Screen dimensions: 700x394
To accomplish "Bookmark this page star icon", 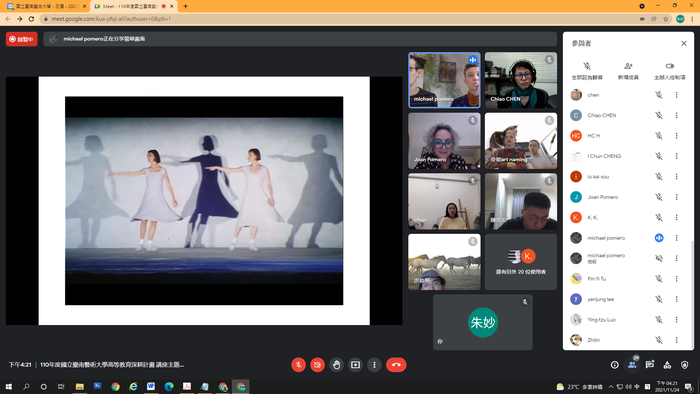I will tap(665, 19).
